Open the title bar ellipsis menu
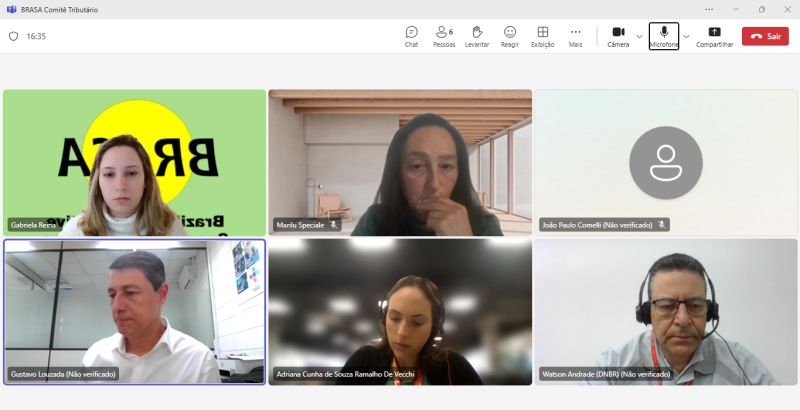The image size is (800, 410). [709, 9]
